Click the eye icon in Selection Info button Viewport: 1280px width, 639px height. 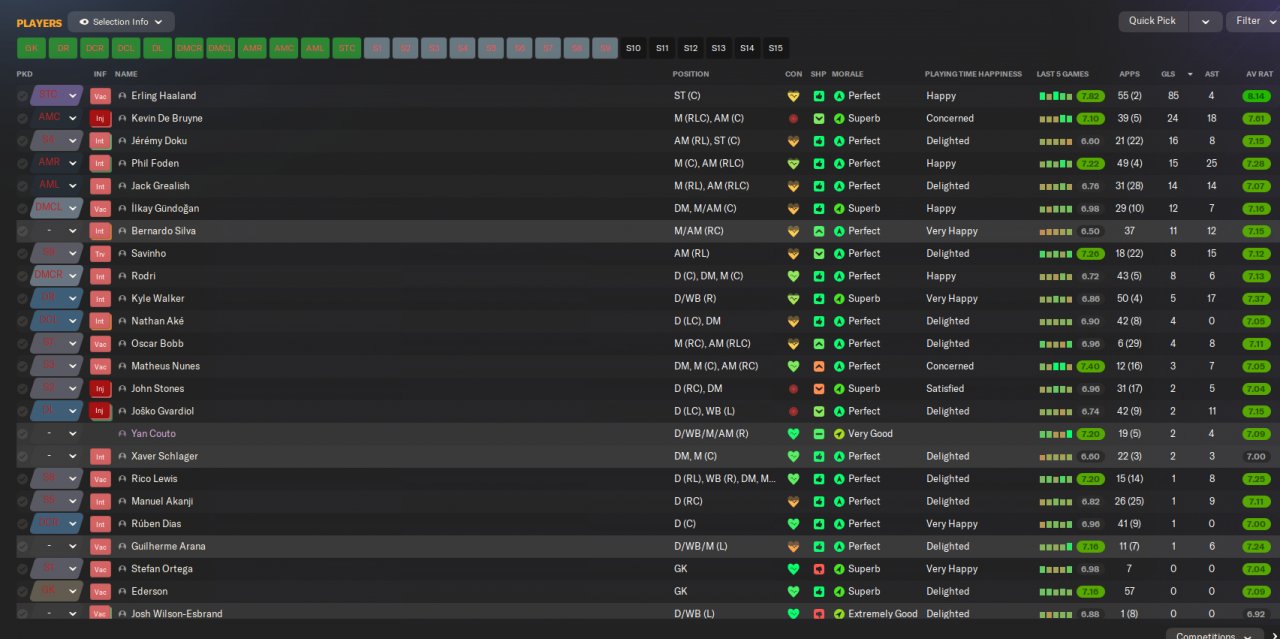click(x=84, y=22)
